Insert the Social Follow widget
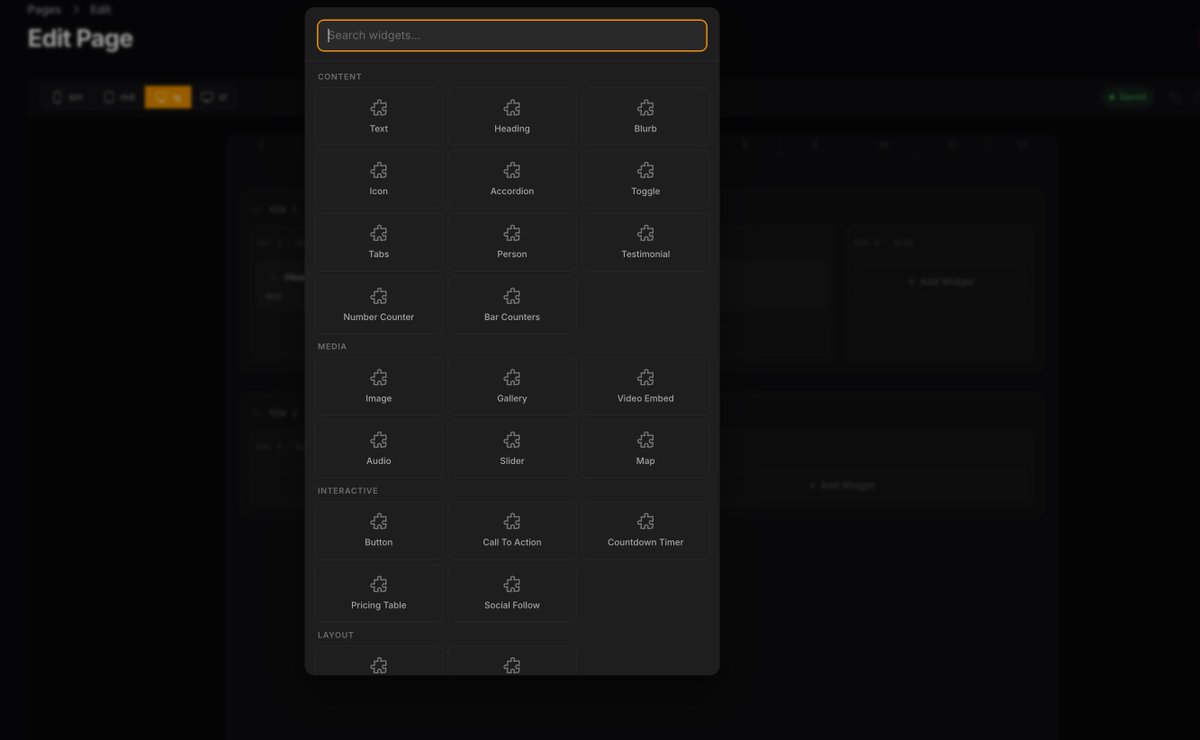This screenshot has width=1200, height=740. [512, 593]
